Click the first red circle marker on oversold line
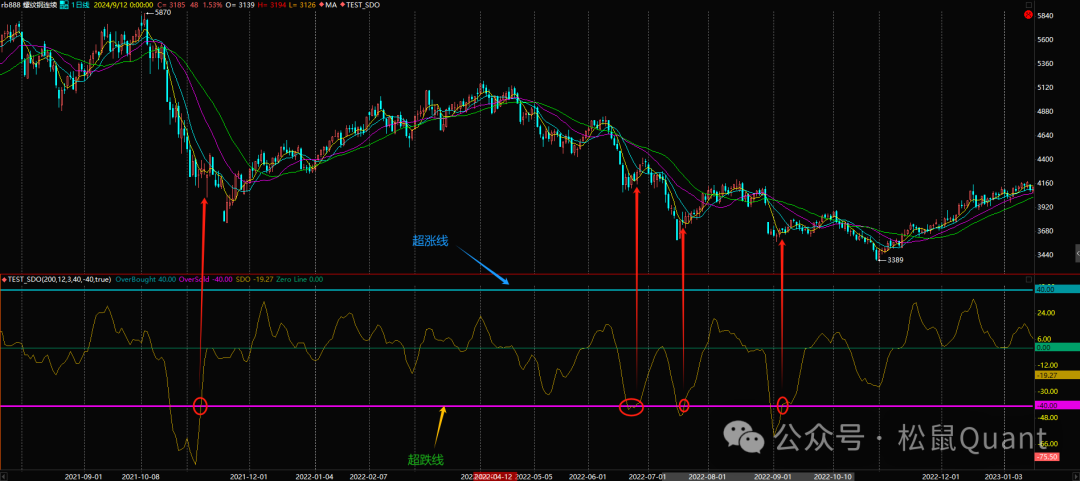 [200, 406]
